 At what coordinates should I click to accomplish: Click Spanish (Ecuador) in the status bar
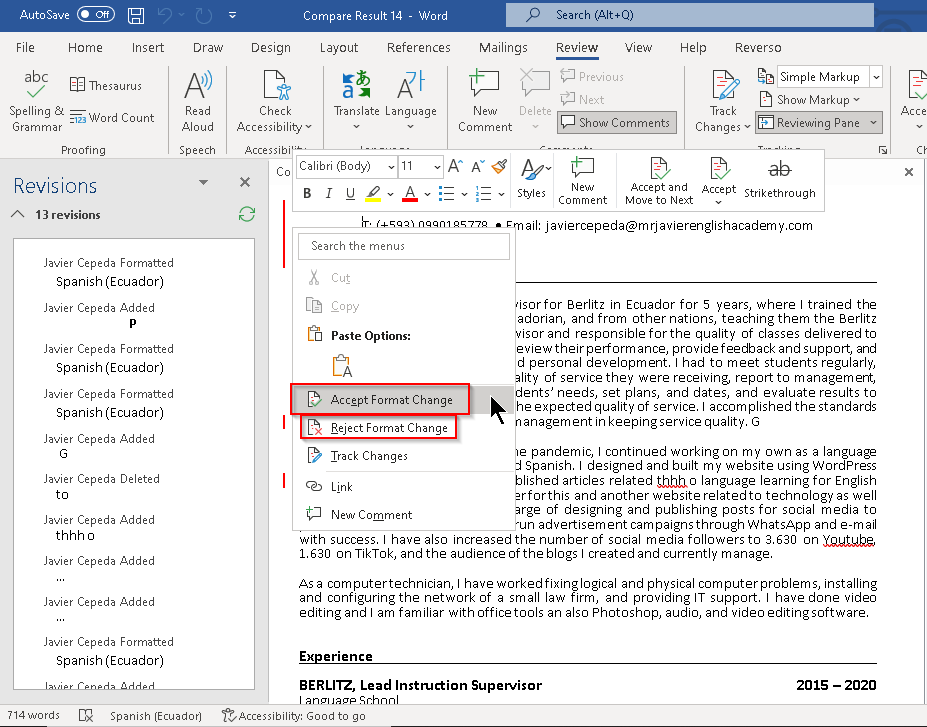(156, 716)
